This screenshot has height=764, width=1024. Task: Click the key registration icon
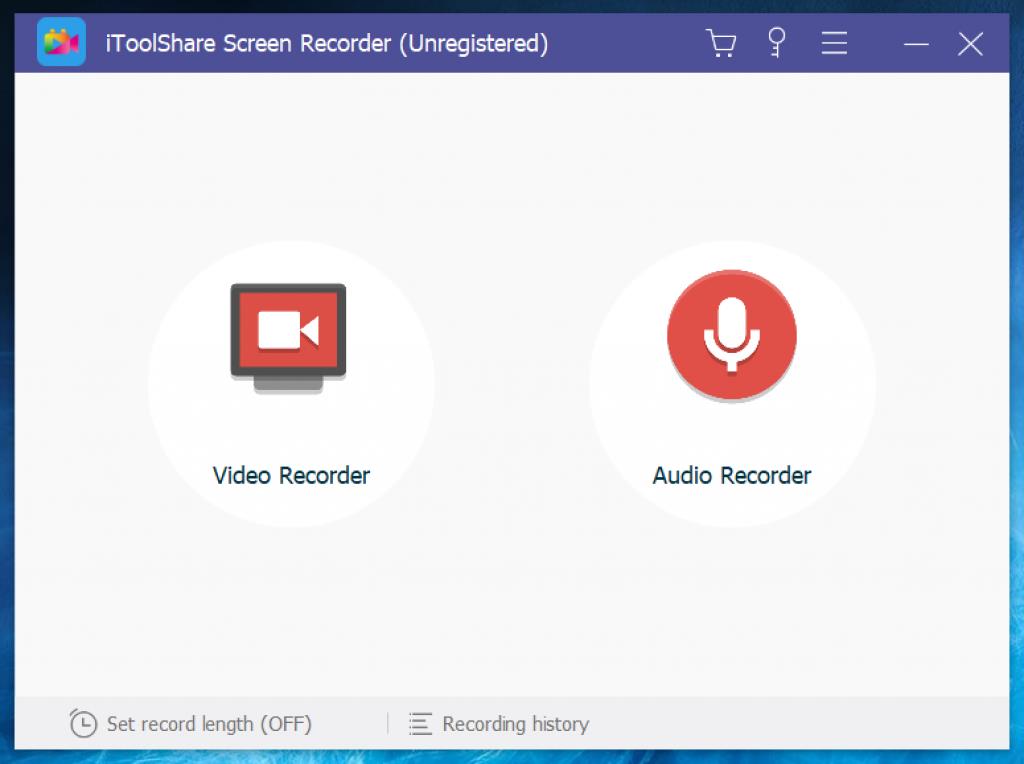[776, 43]
